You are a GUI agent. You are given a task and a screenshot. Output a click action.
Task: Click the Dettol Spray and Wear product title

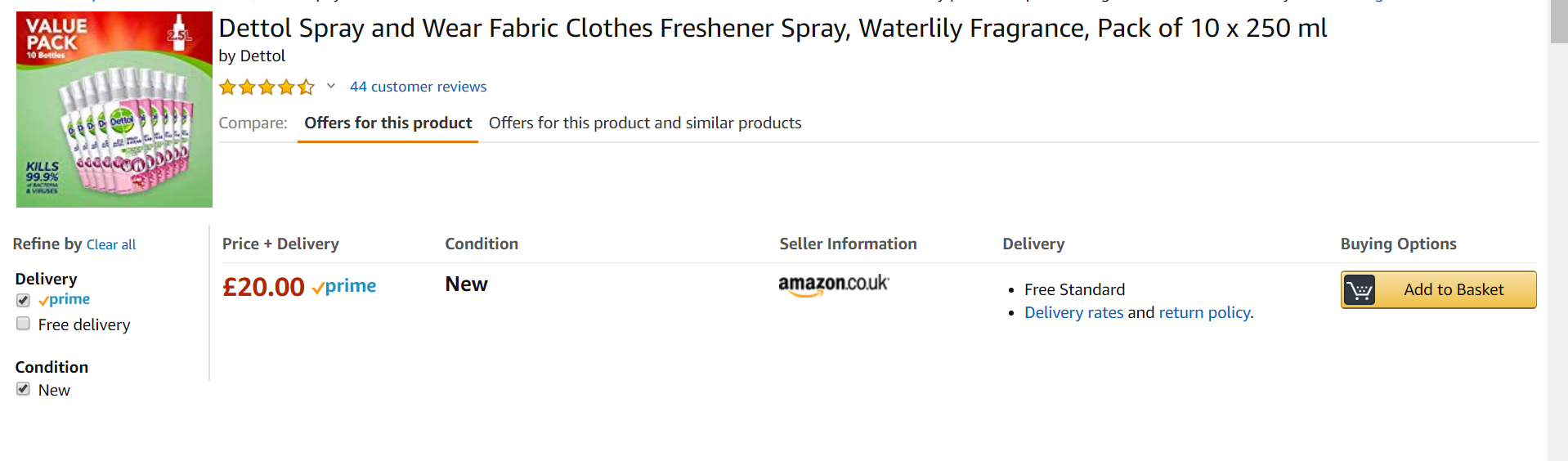pos(772,29)
